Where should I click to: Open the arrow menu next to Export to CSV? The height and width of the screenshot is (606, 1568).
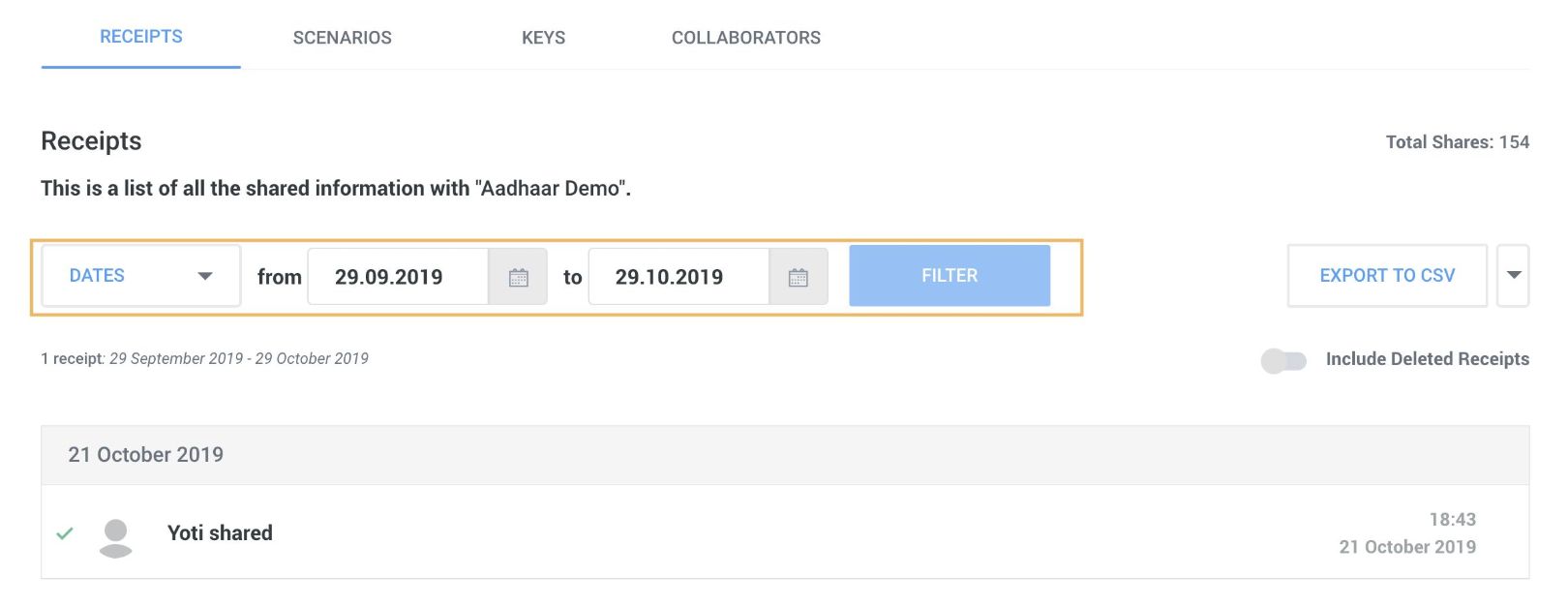click(1514, 276)
